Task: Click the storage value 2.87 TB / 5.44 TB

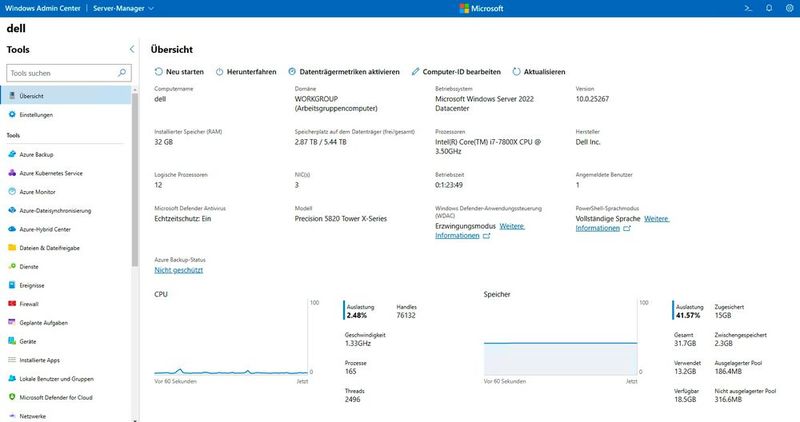Action: click(x=320, y=142)
